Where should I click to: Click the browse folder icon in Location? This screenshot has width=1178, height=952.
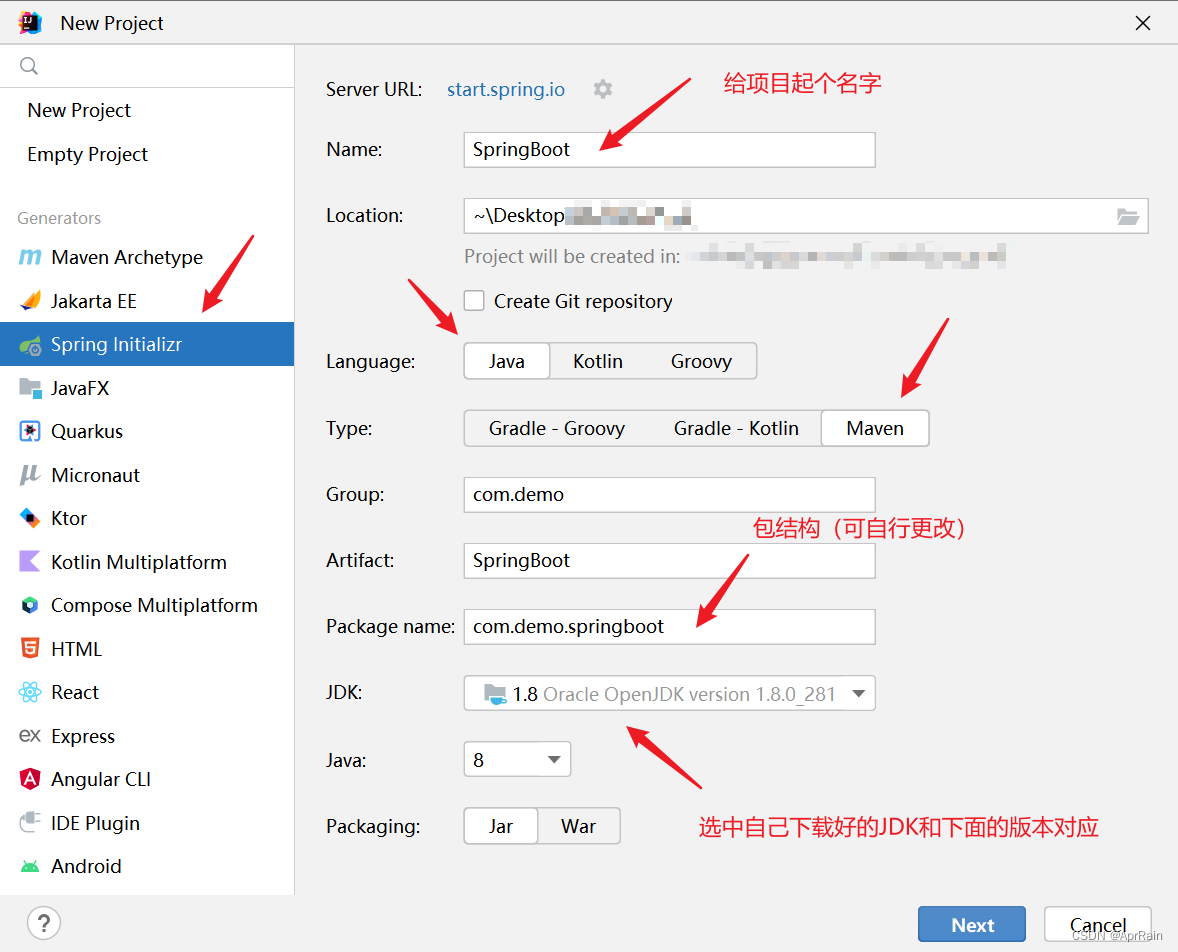pyautogui.click(x=1128, y=217)
